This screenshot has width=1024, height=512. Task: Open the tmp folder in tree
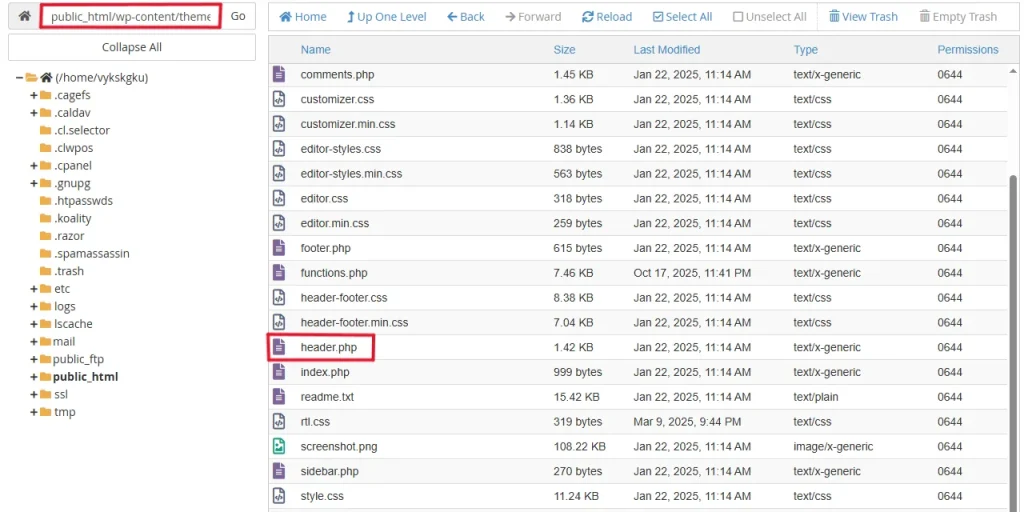pyautogui.click(x=65, y=412)
